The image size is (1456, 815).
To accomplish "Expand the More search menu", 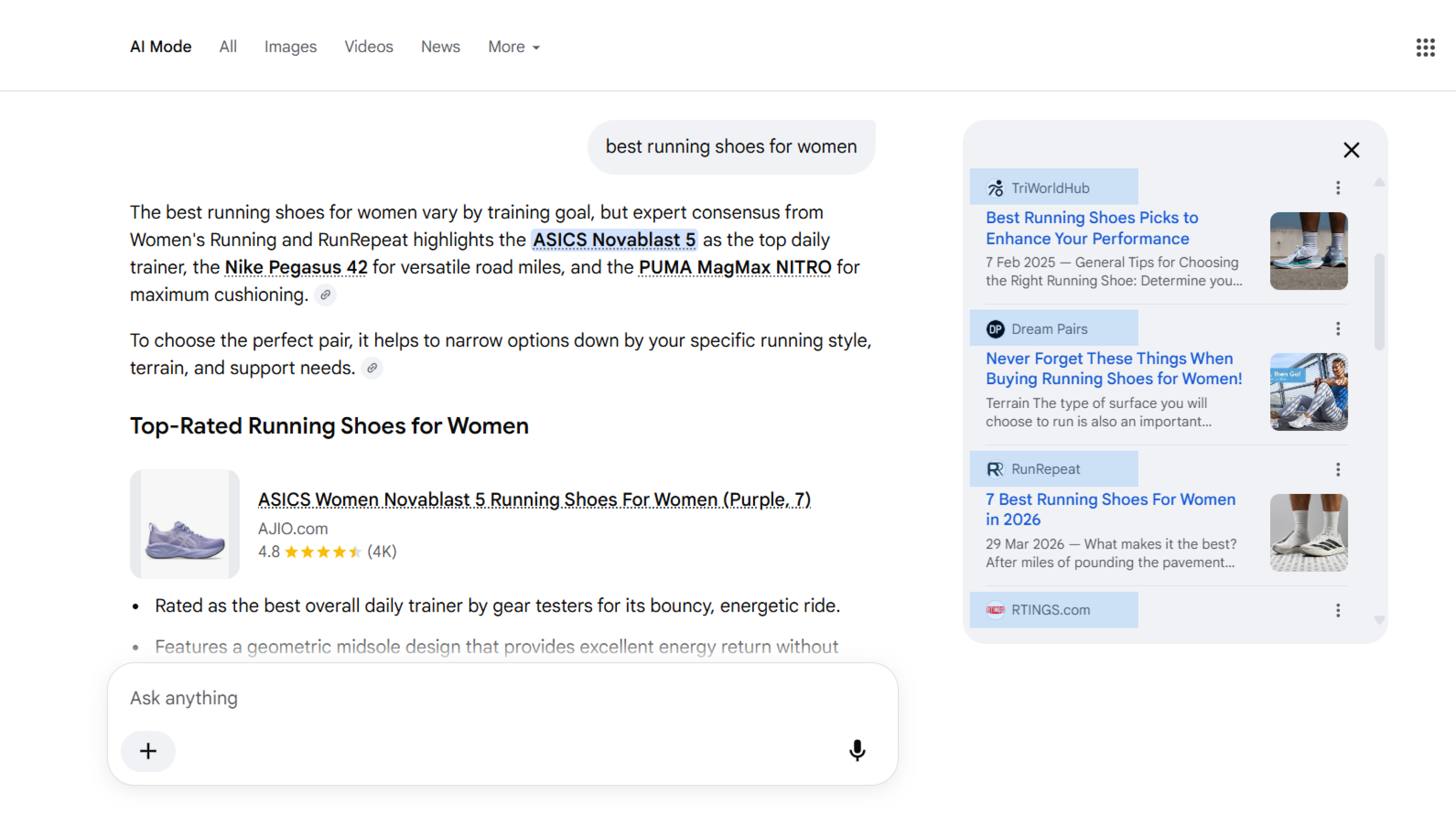I will pos(514,47).
